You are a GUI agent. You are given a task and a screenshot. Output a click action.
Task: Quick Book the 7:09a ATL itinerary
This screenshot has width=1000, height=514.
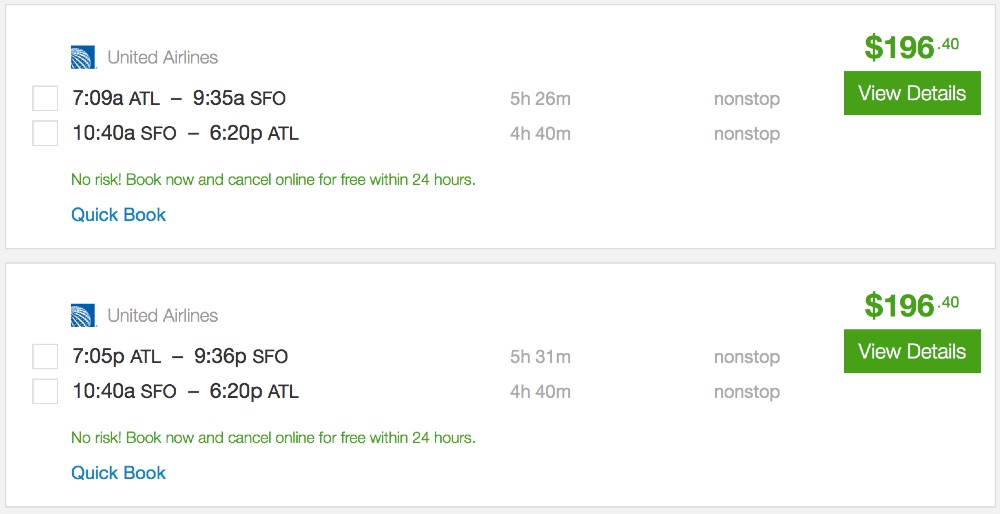(x=118, y=215)
